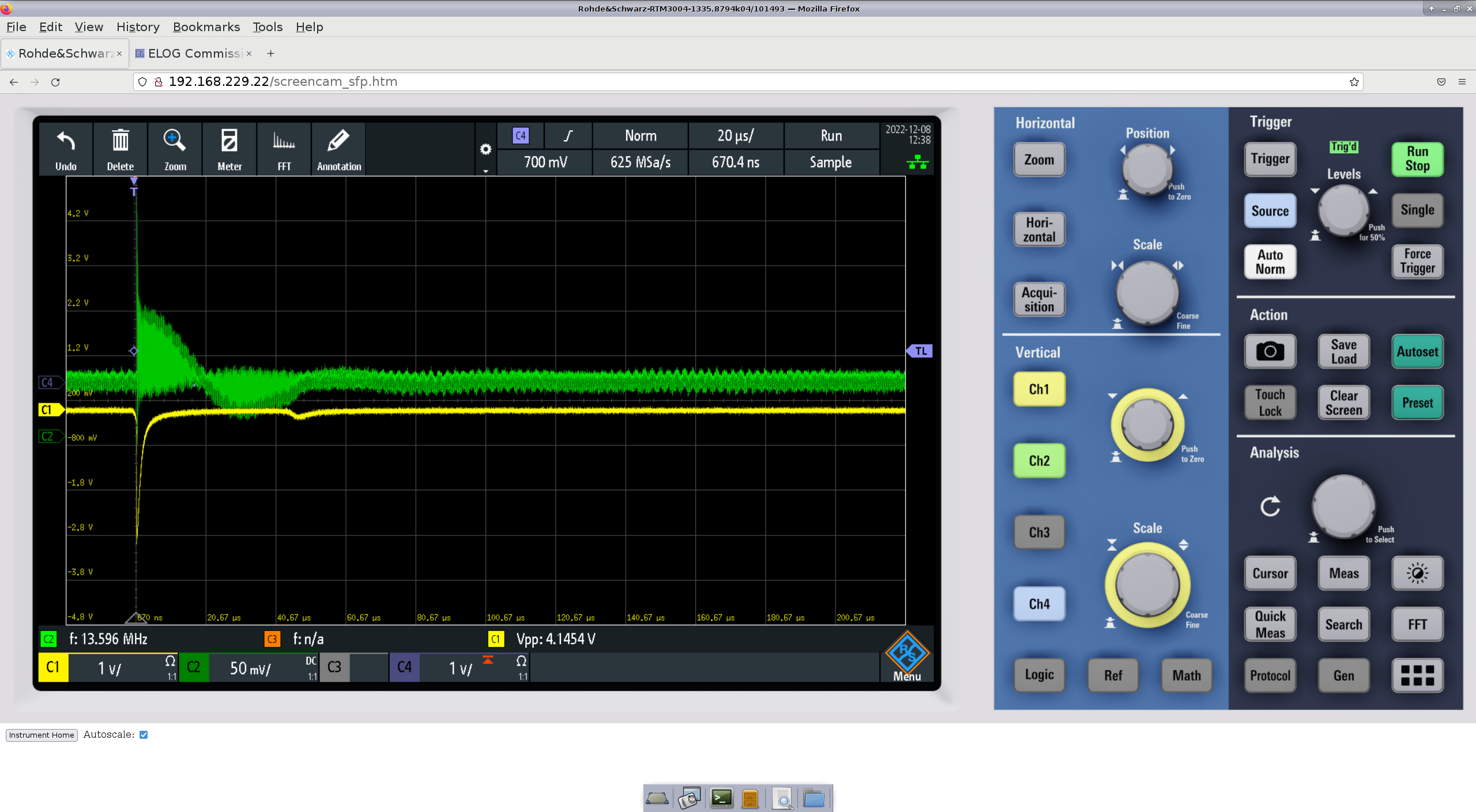Select the Zoom magnifier tool

click(175, 149)
